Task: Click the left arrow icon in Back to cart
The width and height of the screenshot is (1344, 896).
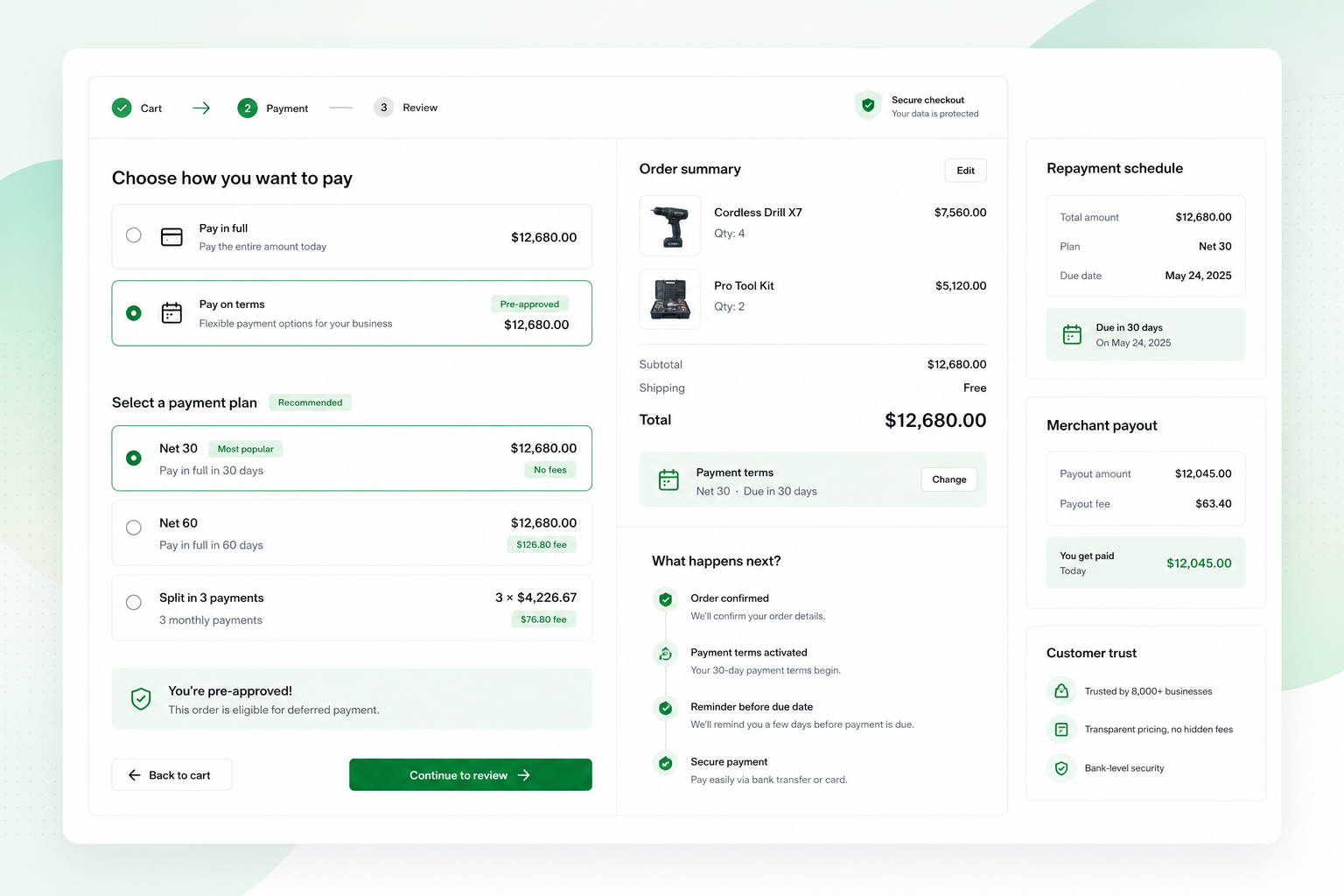Action: tap(135, 775)
